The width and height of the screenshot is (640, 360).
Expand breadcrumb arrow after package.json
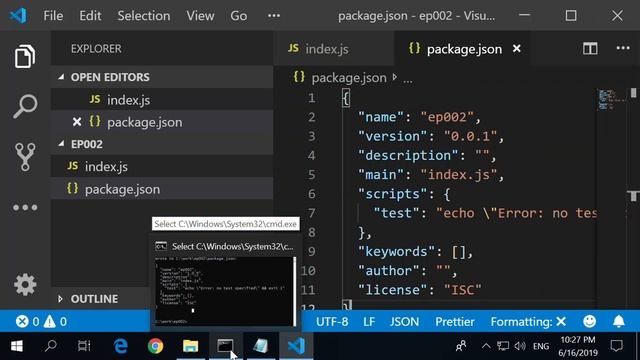[x=395, y=77]
